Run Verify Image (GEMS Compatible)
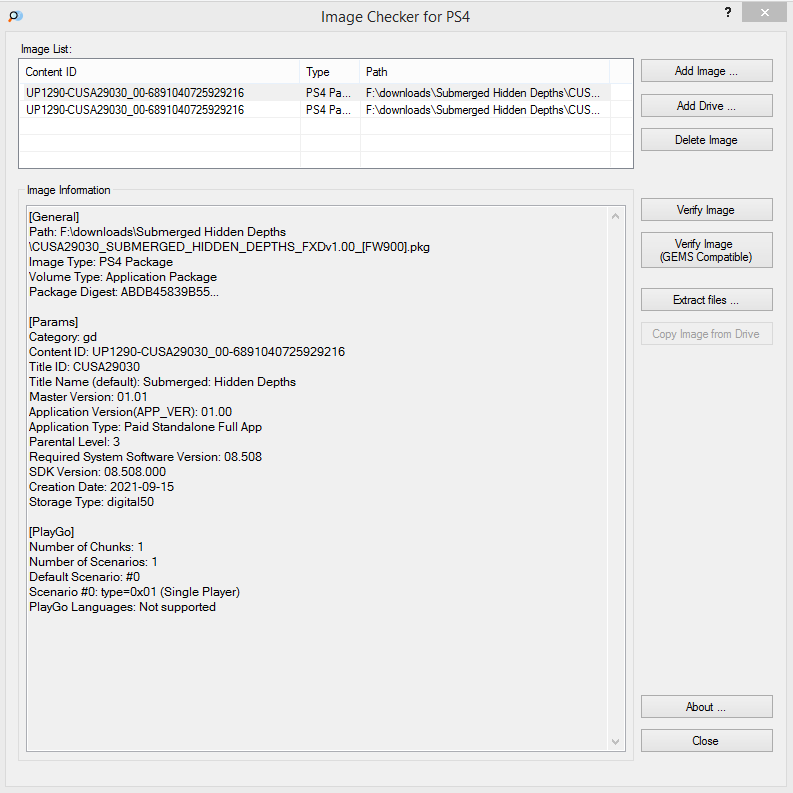The width and height of the screenshot is (793, 793). (x=707, y=250)
